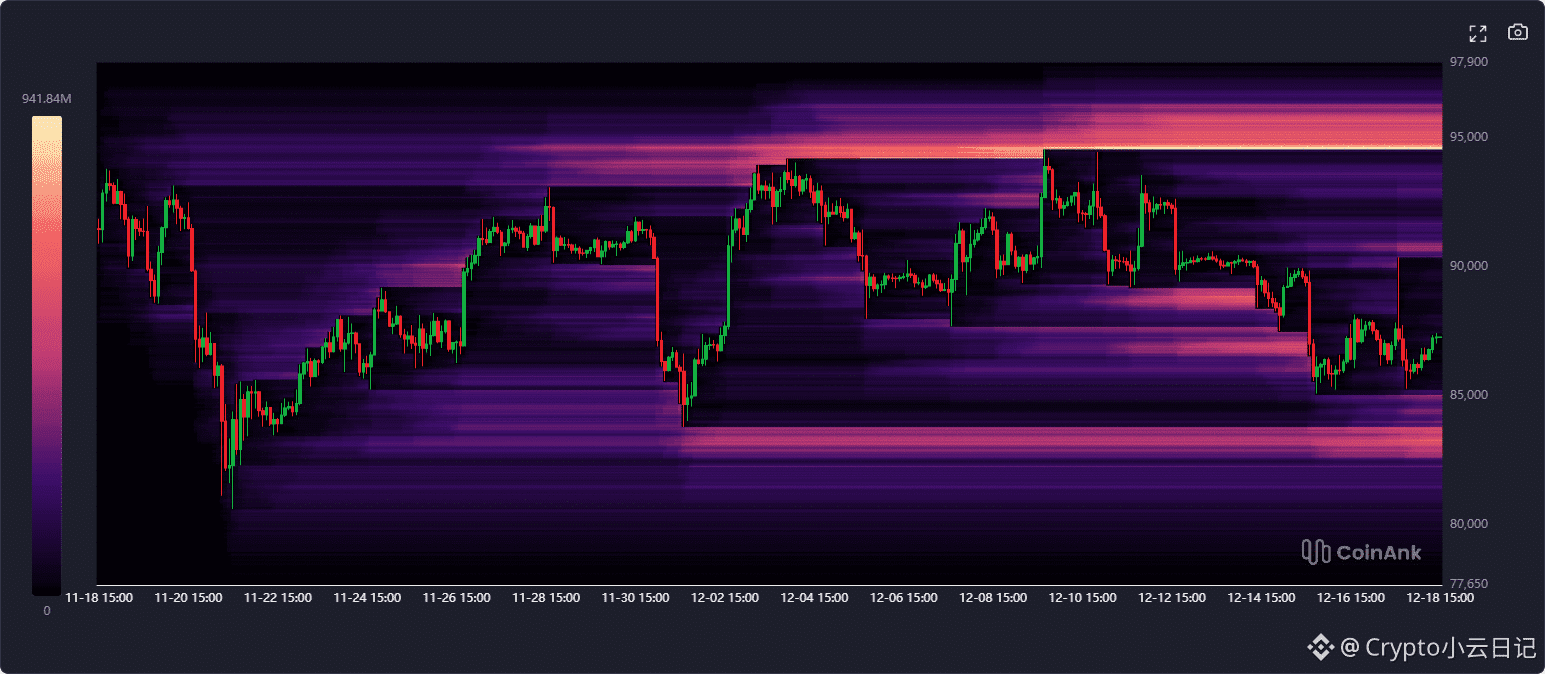
Task: Click the 12-04 15:00 time marker
Action: [x=815, y=598]
